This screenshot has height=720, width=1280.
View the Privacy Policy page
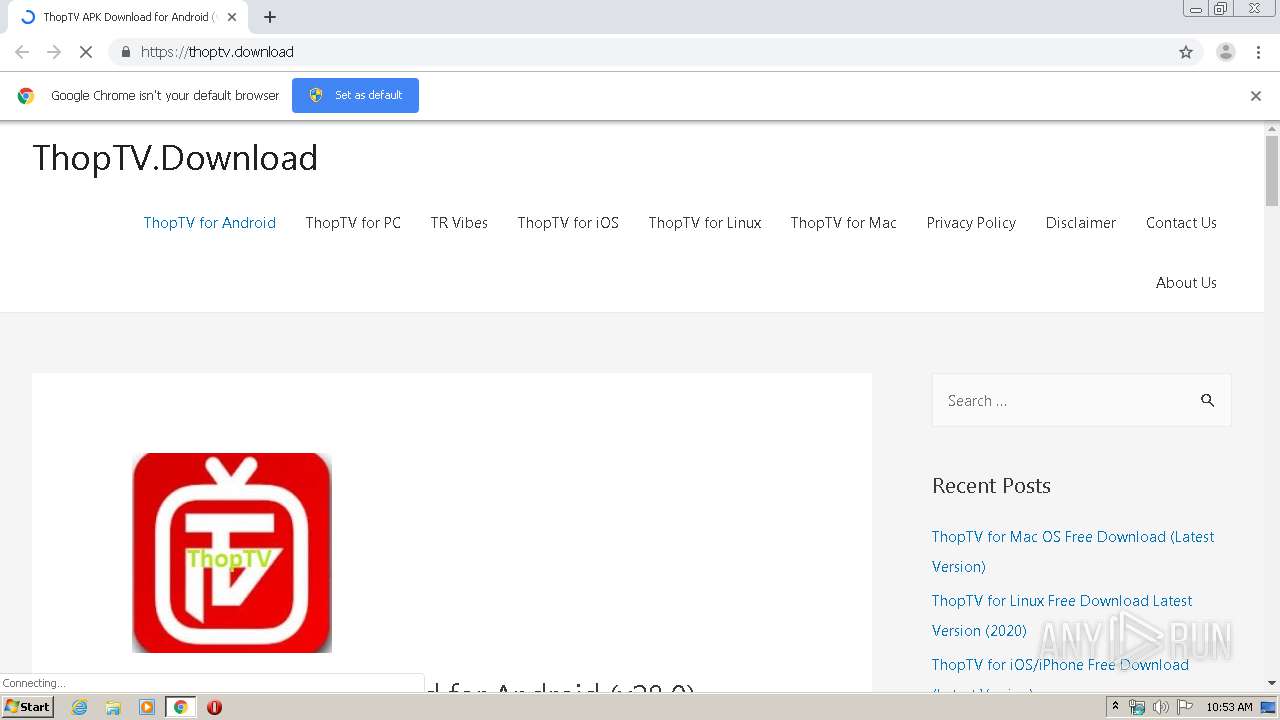coord(971,223)
